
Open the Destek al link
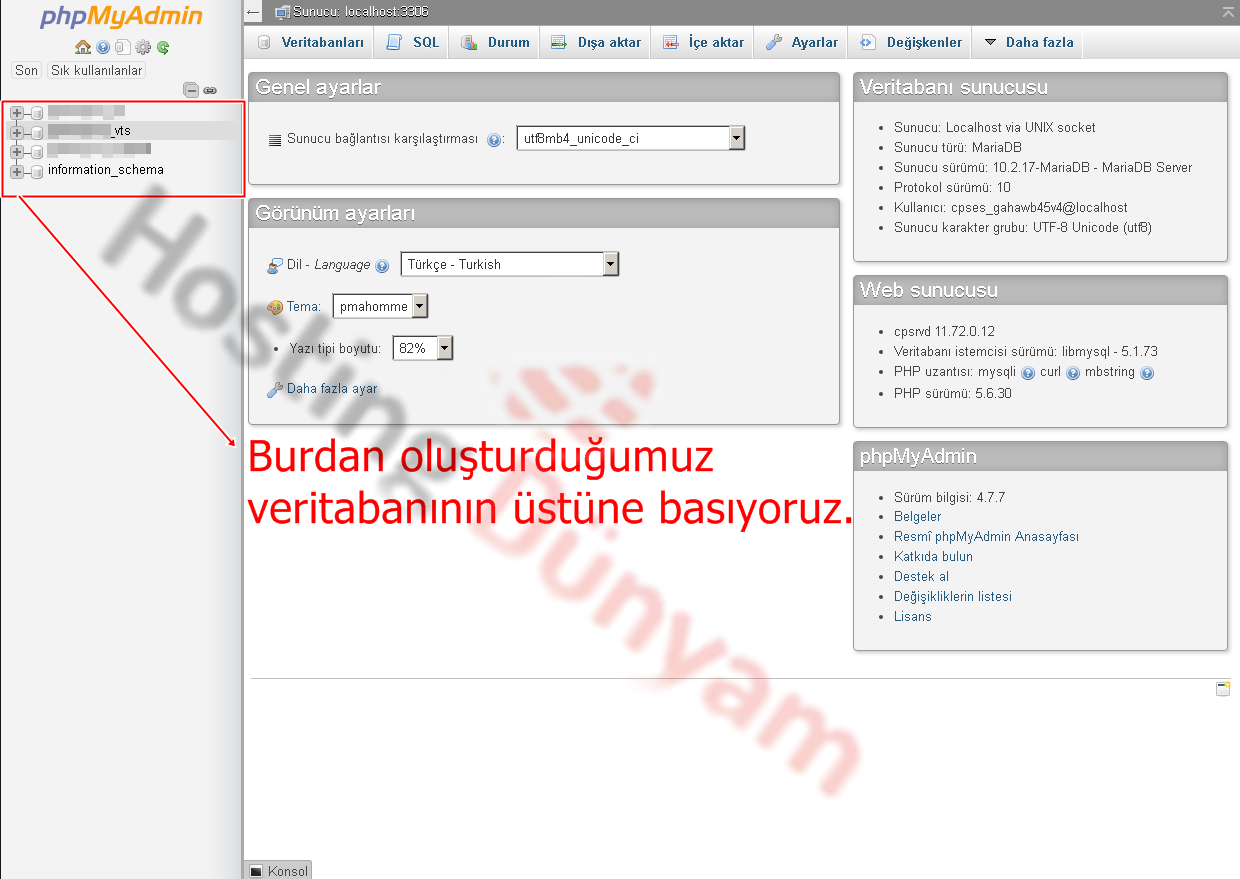click(x=921, y=577)
